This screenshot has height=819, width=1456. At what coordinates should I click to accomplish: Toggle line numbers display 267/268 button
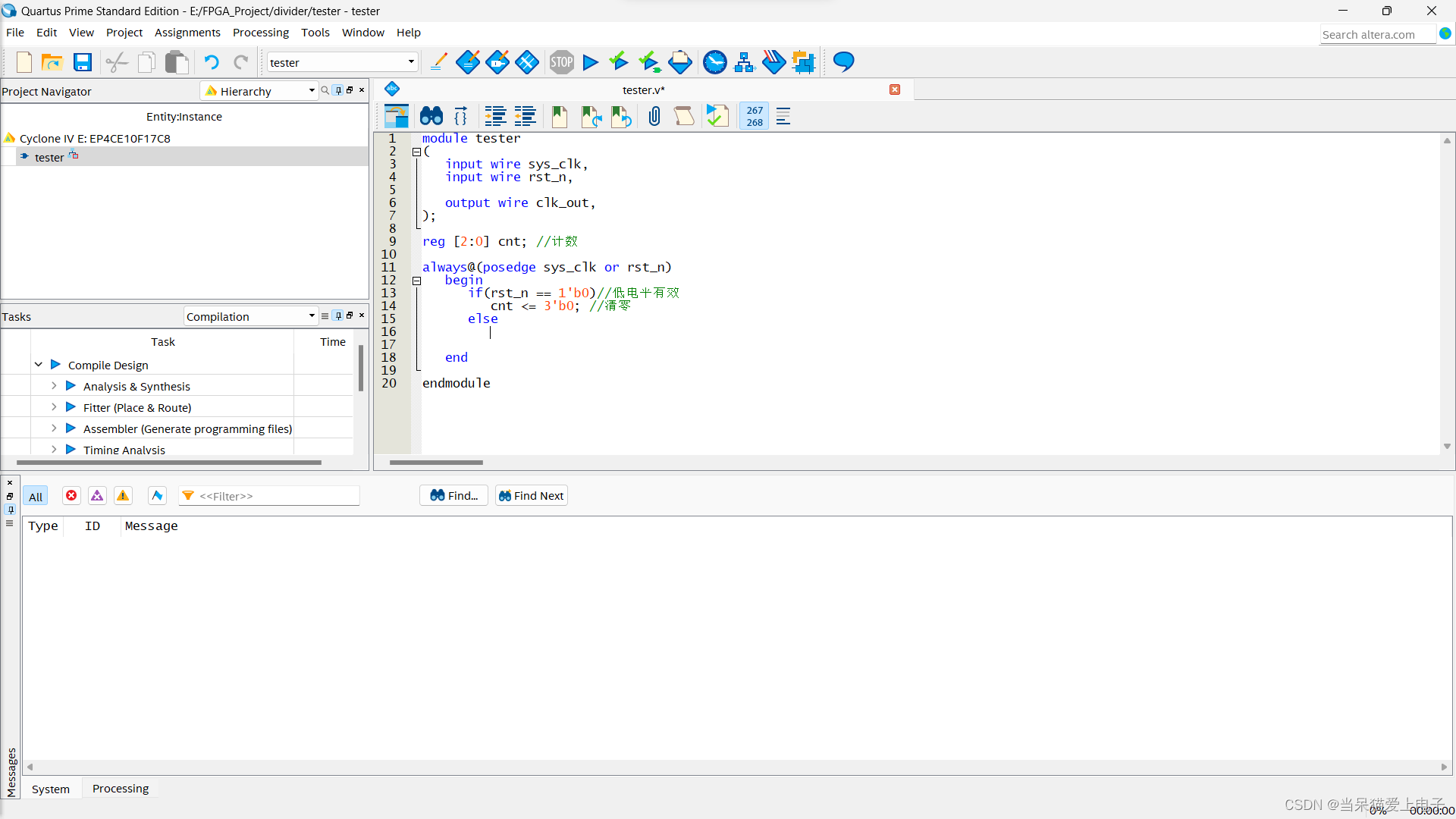point(754,116)
